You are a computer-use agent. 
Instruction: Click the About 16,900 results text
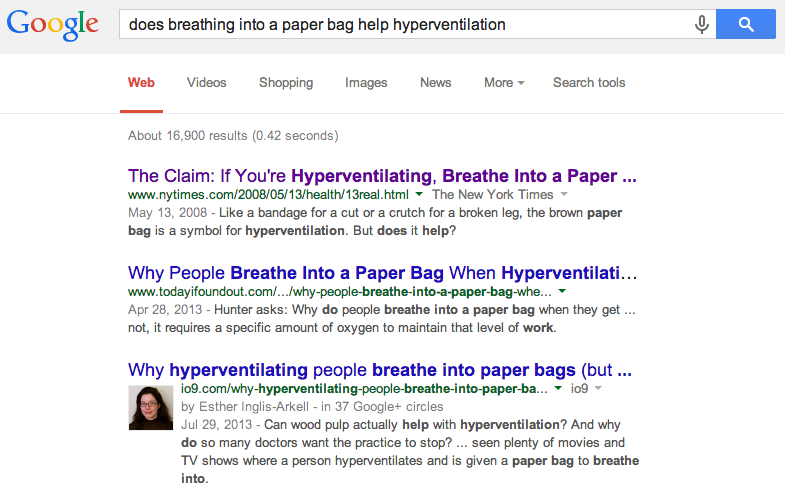click(233, 136)
